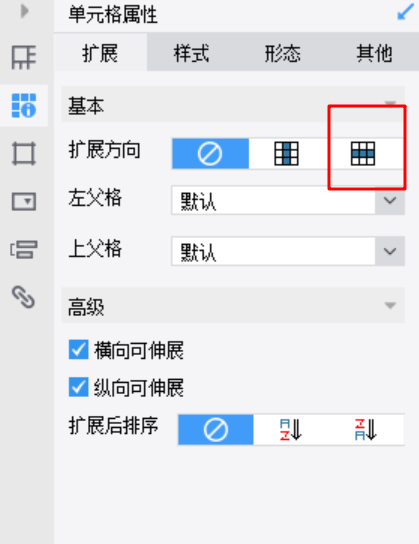The image size is (419, 544).
Task: Uncheck 纵向可伸展 checkbox
Action: pos(78,387)
